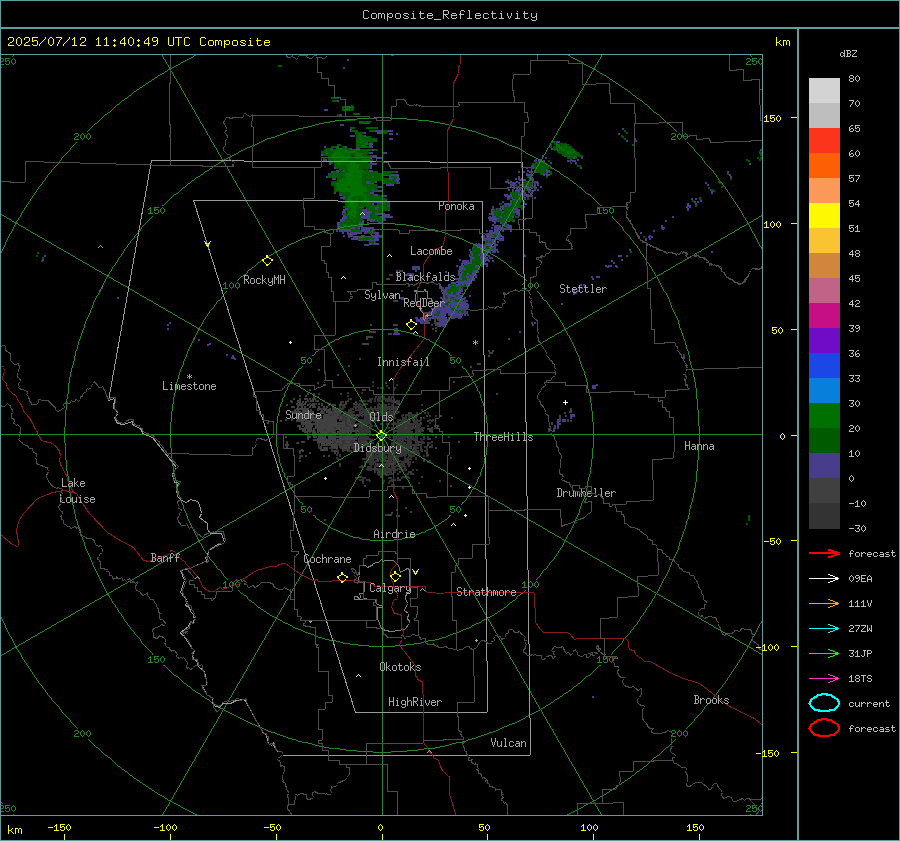Click the Lacombe label
The height and width of the screenshot is (841, 900).
click(431, 251)
